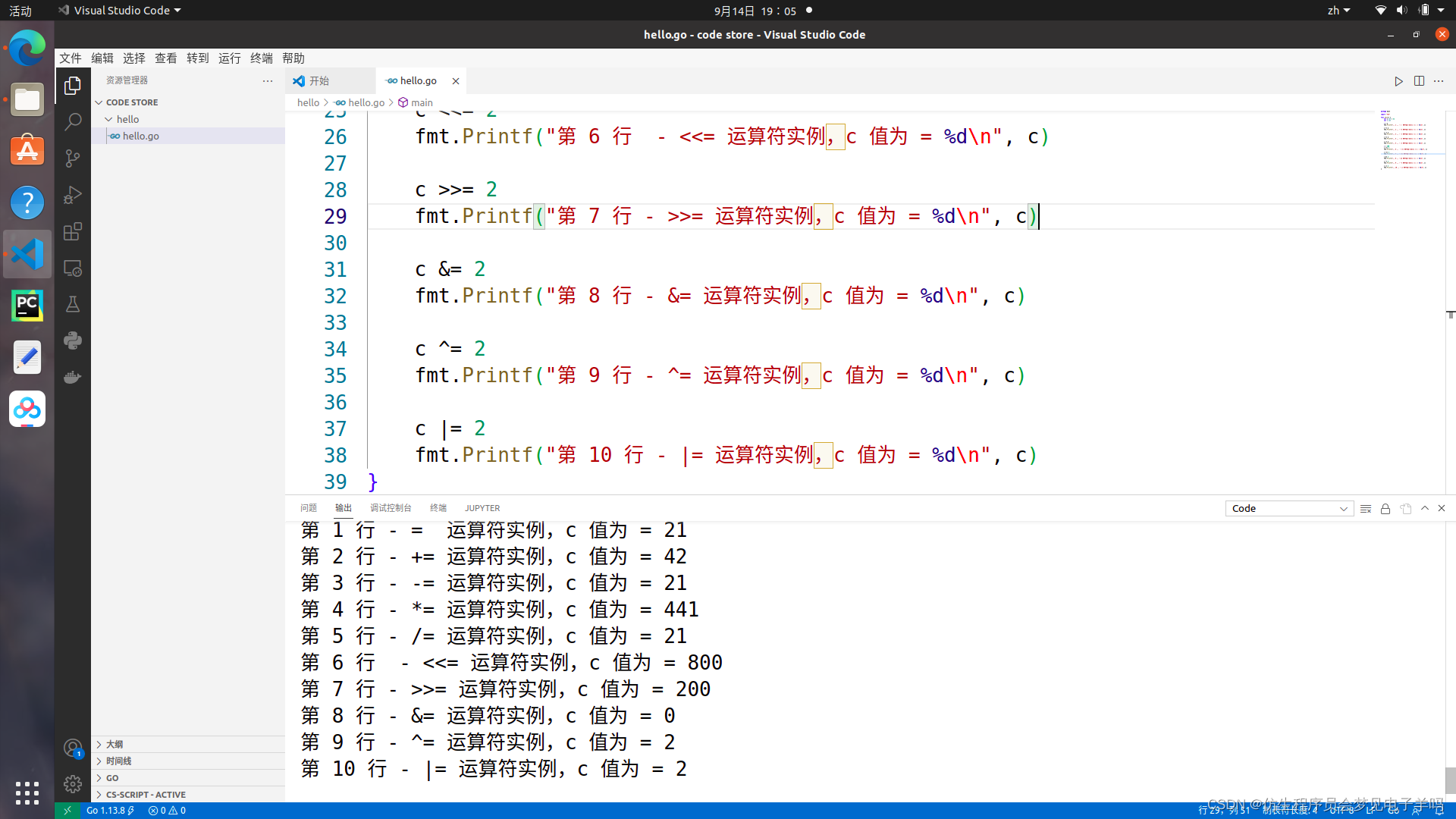Open the Explorer sidebar icon
This screenshot has width=1456, height=819.
(x=75, y=84)
